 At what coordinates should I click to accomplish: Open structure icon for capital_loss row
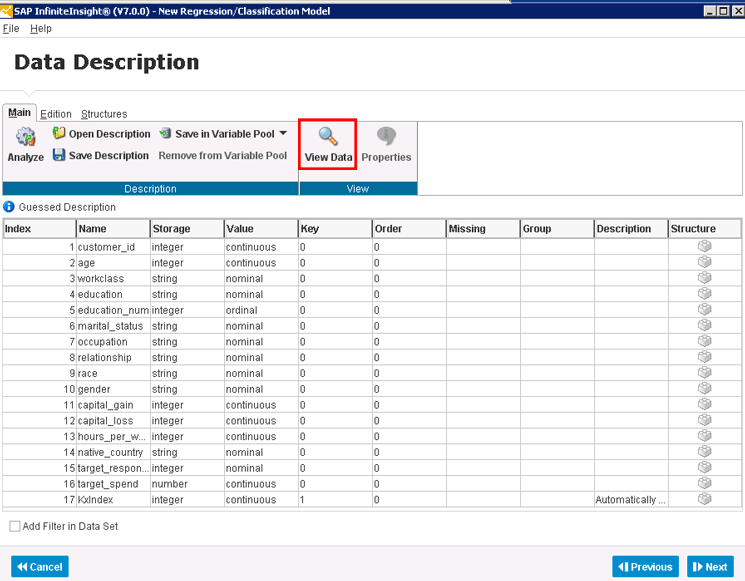[704, 420]
